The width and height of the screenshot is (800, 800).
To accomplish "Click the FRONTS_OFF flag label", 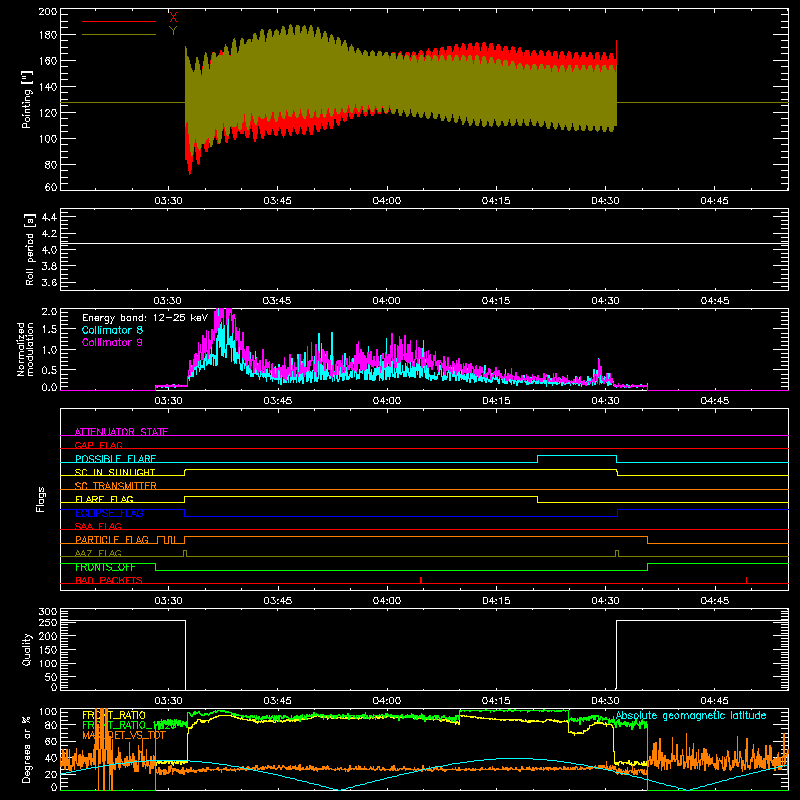I will point(105,567).
